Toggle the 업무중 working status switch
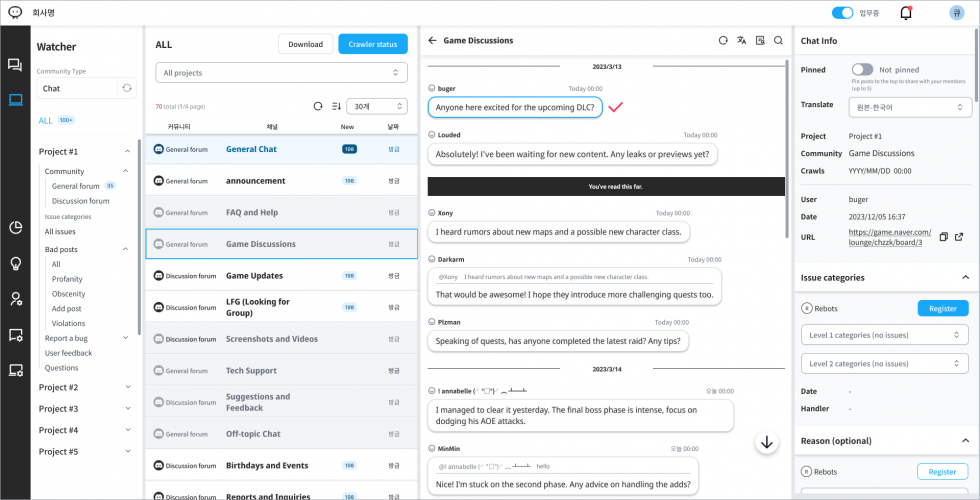980x500 pixels. tap(842, 12)
